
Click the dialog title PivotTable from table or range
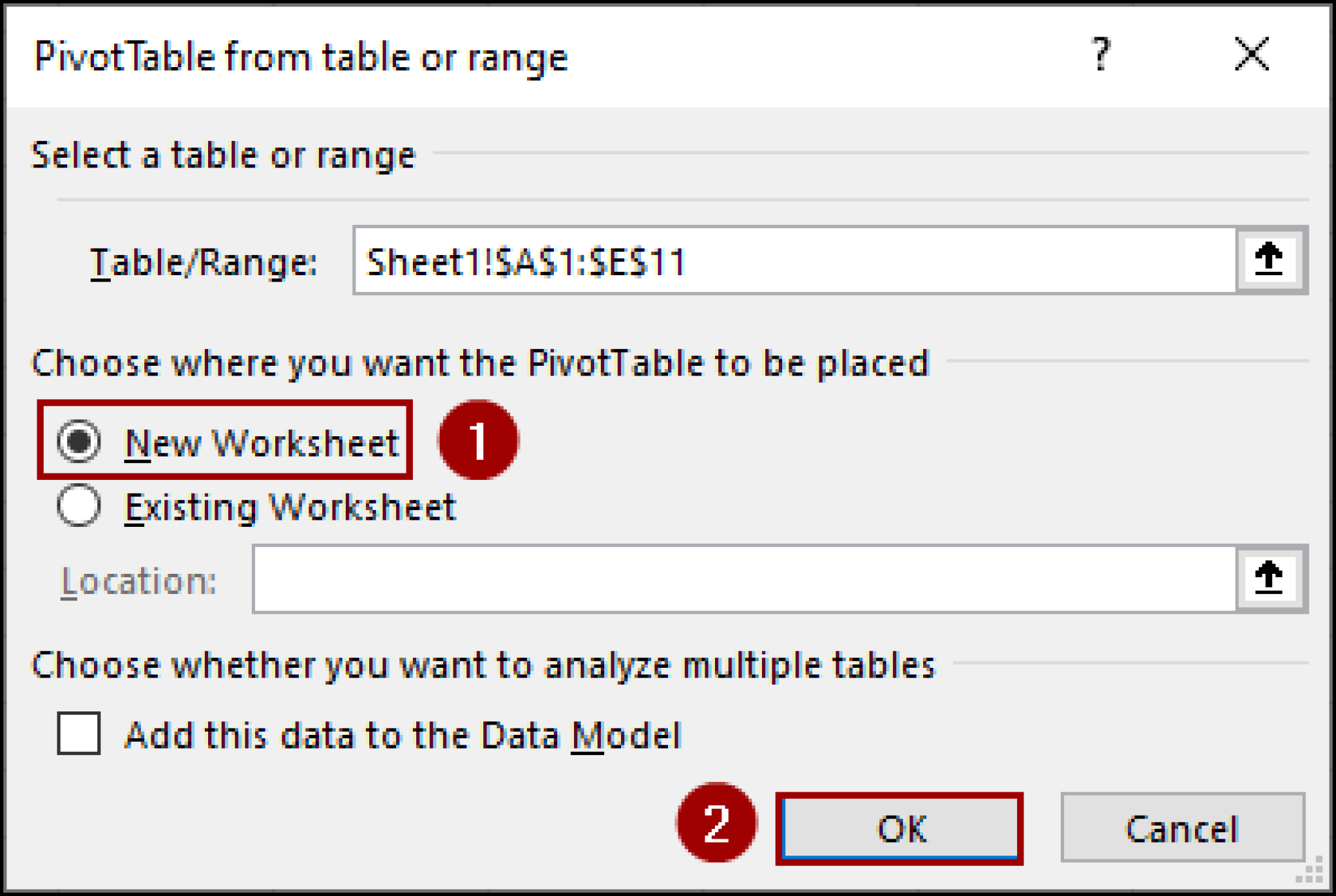click(x=300, y=57)
